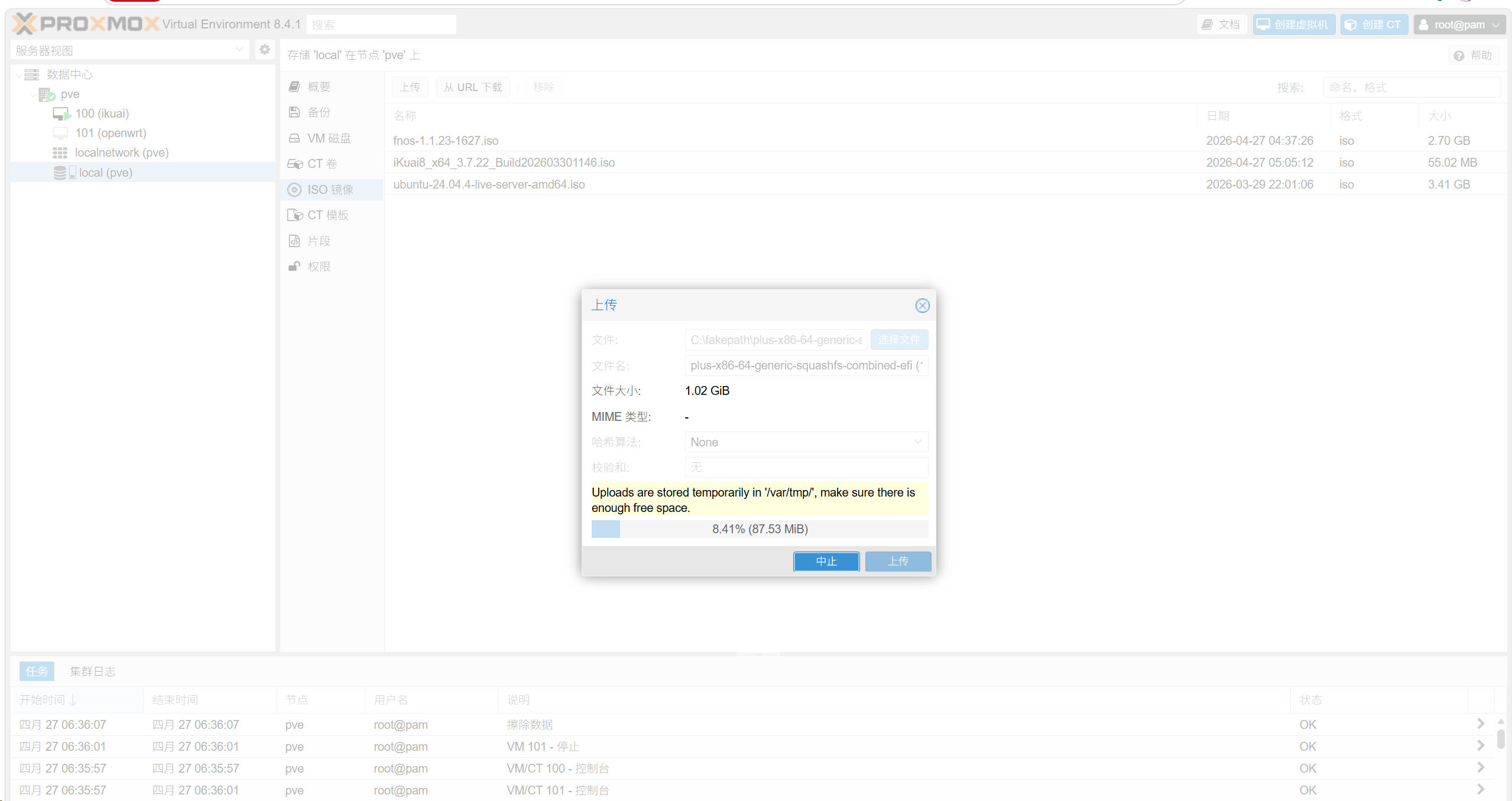Viewport: 1512px width, 801px height.
Task: Select the 101 (openwrt) VM in tree
Action: 110,133
